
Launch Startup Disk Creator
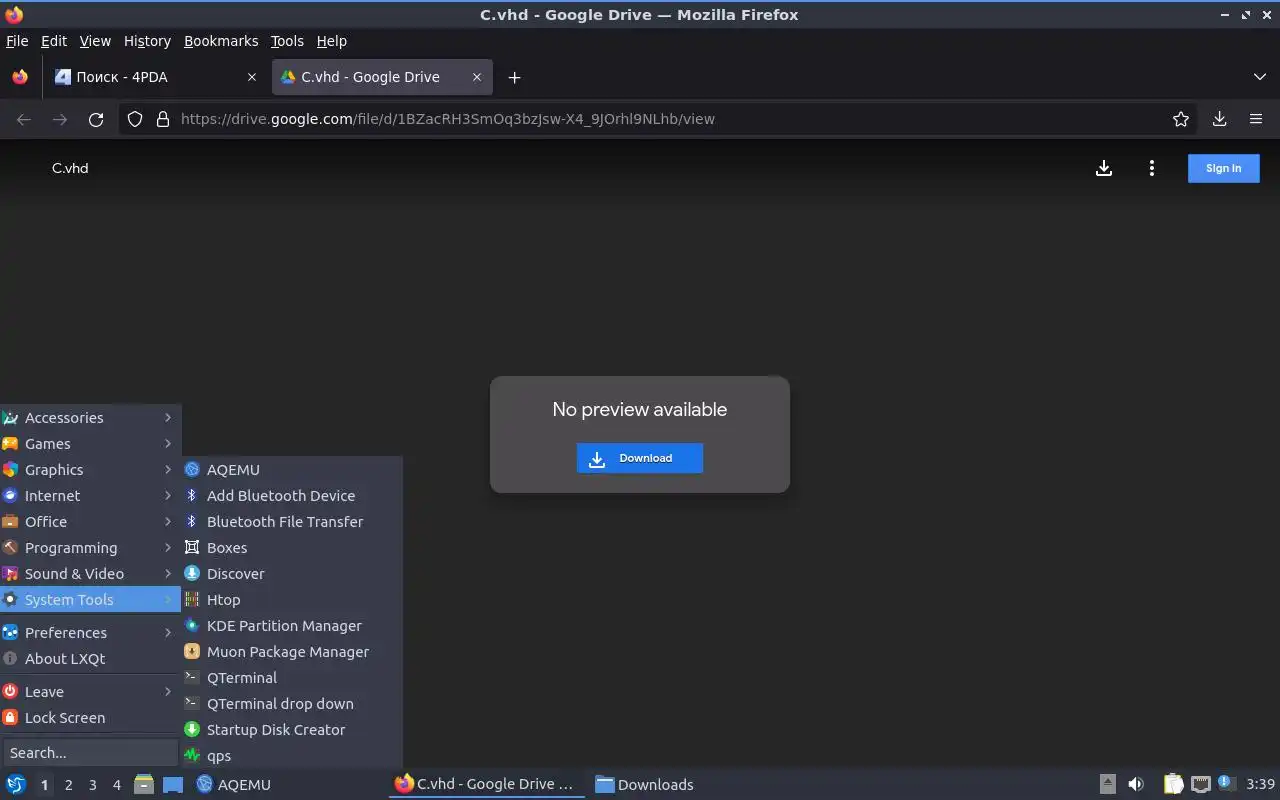click(x=292, y=730)
